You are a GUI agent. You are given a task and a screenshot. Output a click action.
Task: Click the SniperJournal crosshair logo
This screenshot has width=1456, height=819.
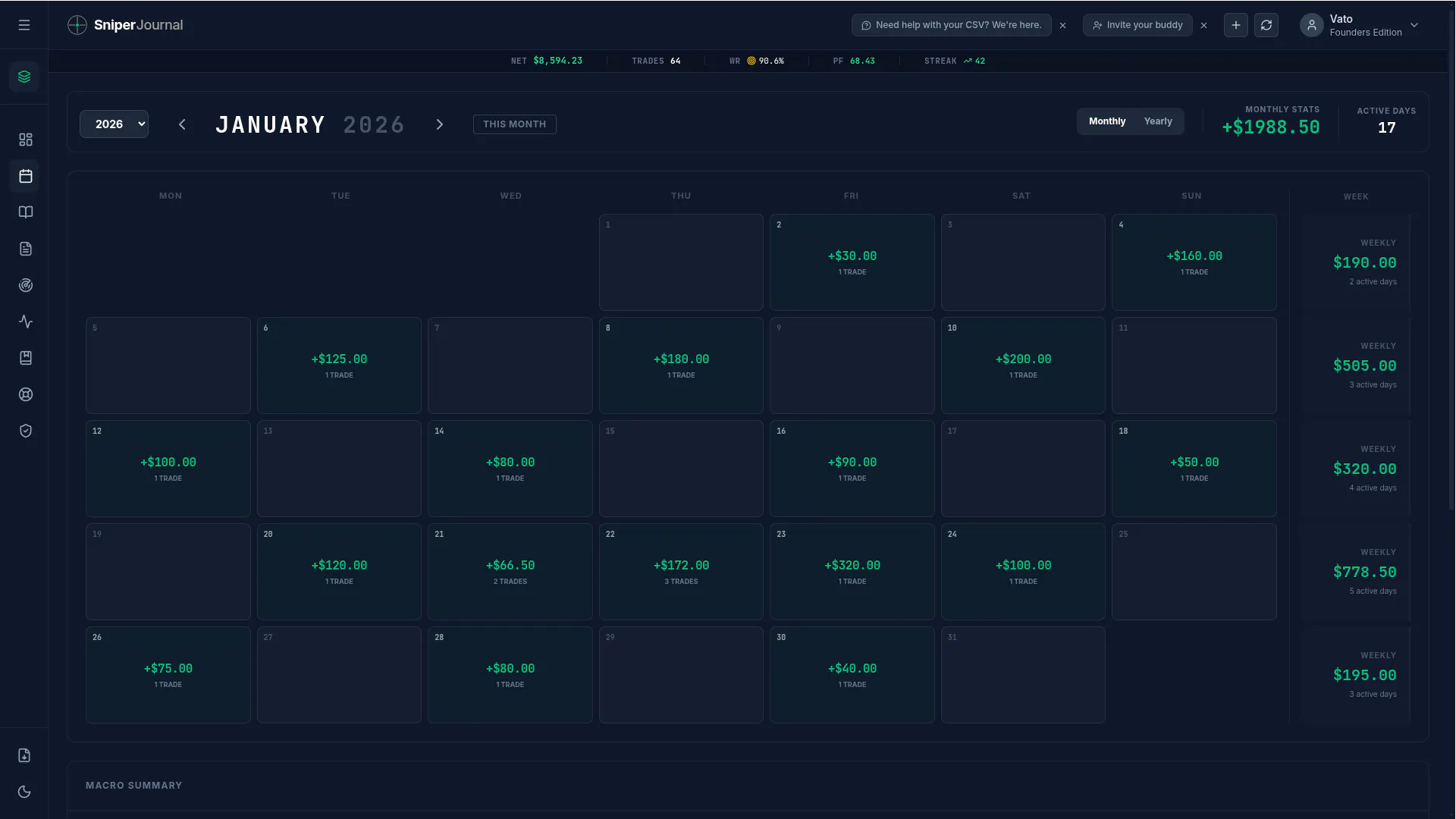[x=77, y=25]
